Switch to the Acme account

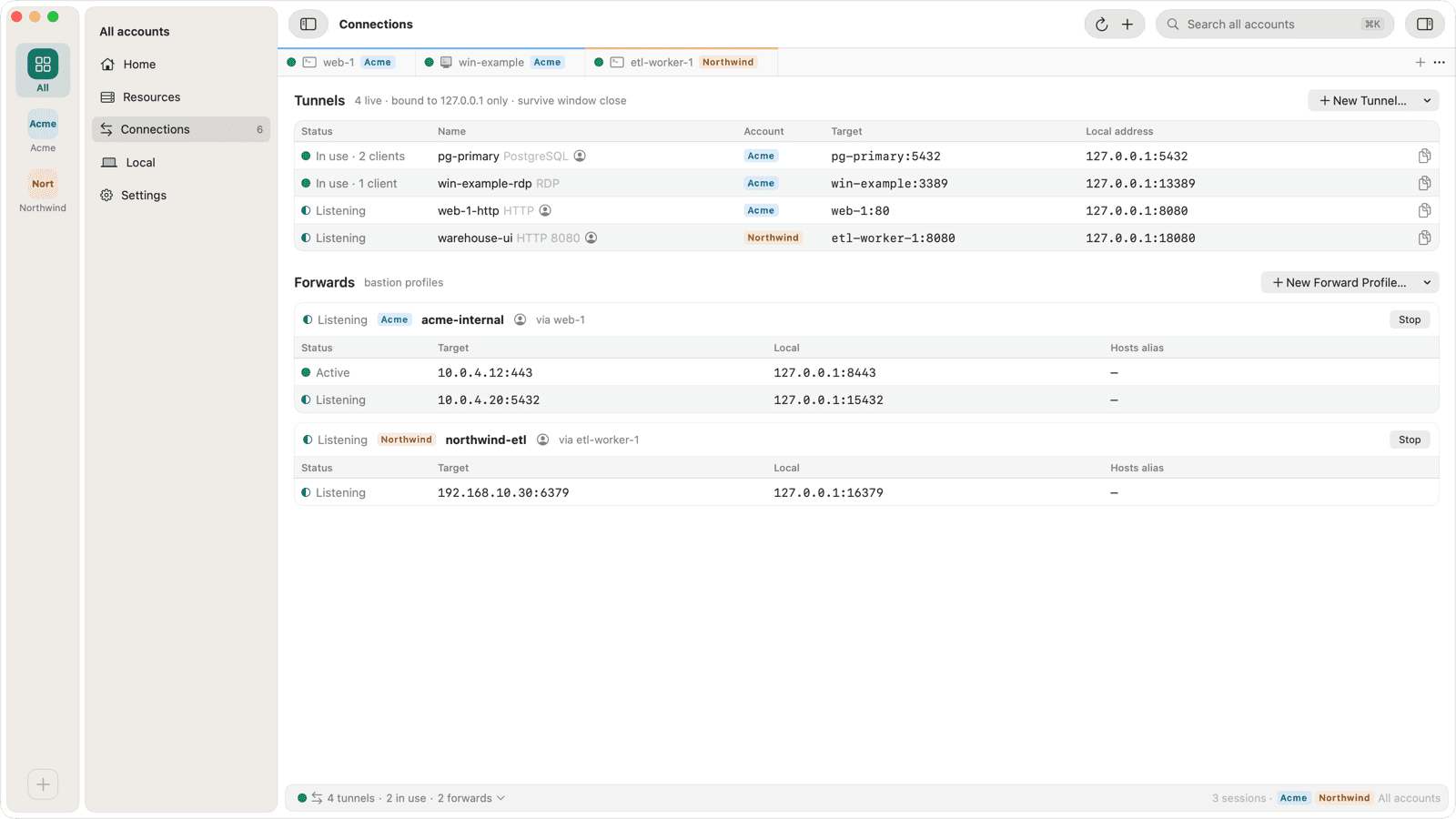(43, 132)
